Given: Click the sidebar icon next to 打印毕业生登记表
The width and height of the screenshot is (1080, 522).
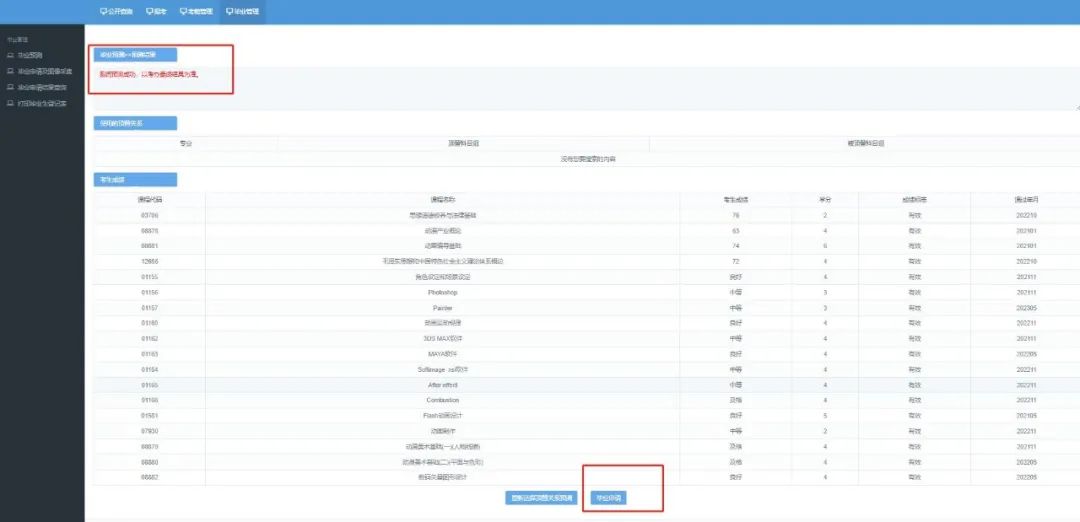Looking at the screenshot, I should pos(10,103).
